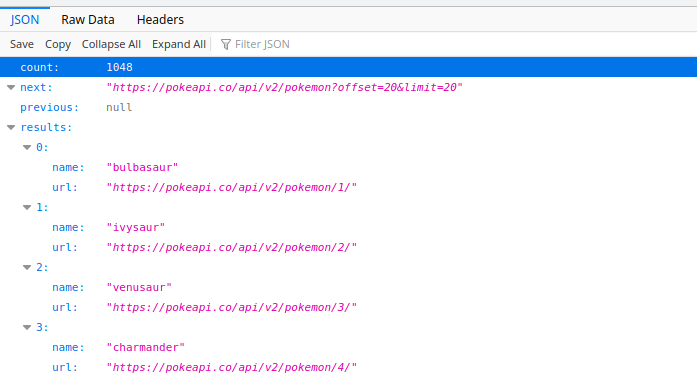Click the results key label
Viewport: 697px width, 381px height.
[x=46, y=127]
